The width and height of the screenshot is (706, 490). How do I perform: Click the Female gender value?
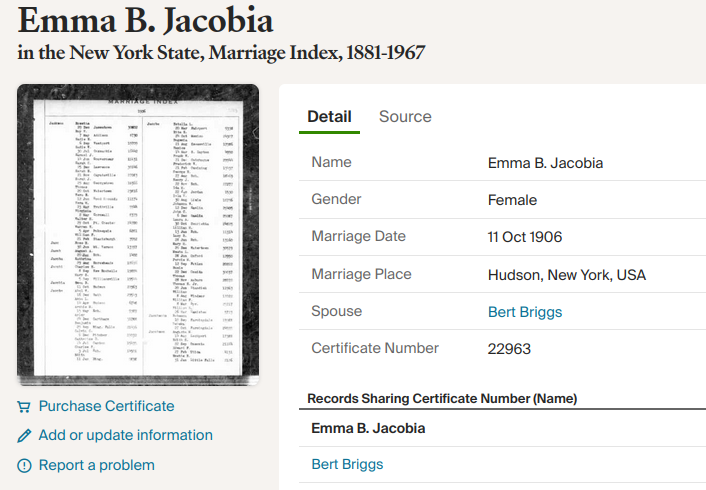point(512,200)
